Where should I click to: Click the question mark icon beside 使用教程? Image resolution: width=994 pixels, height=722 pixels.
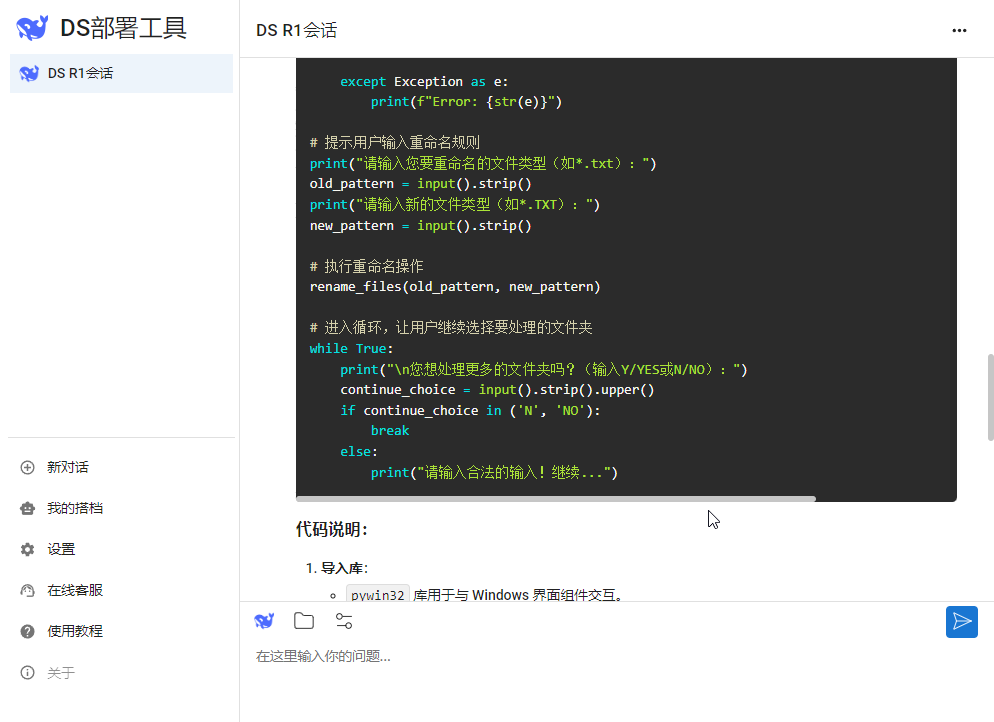(x=27, y=631)
